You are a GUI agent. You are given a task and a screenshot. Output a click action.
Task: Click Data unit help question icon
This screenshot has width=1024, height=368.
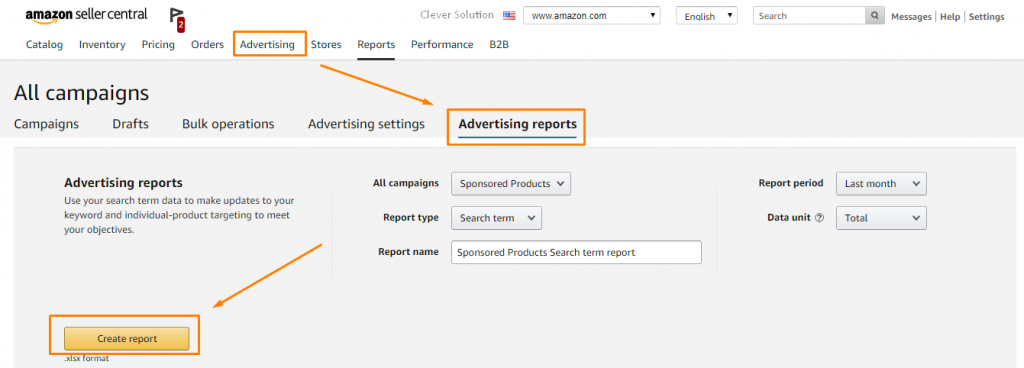pyautogui.click(x=820, y=218)
